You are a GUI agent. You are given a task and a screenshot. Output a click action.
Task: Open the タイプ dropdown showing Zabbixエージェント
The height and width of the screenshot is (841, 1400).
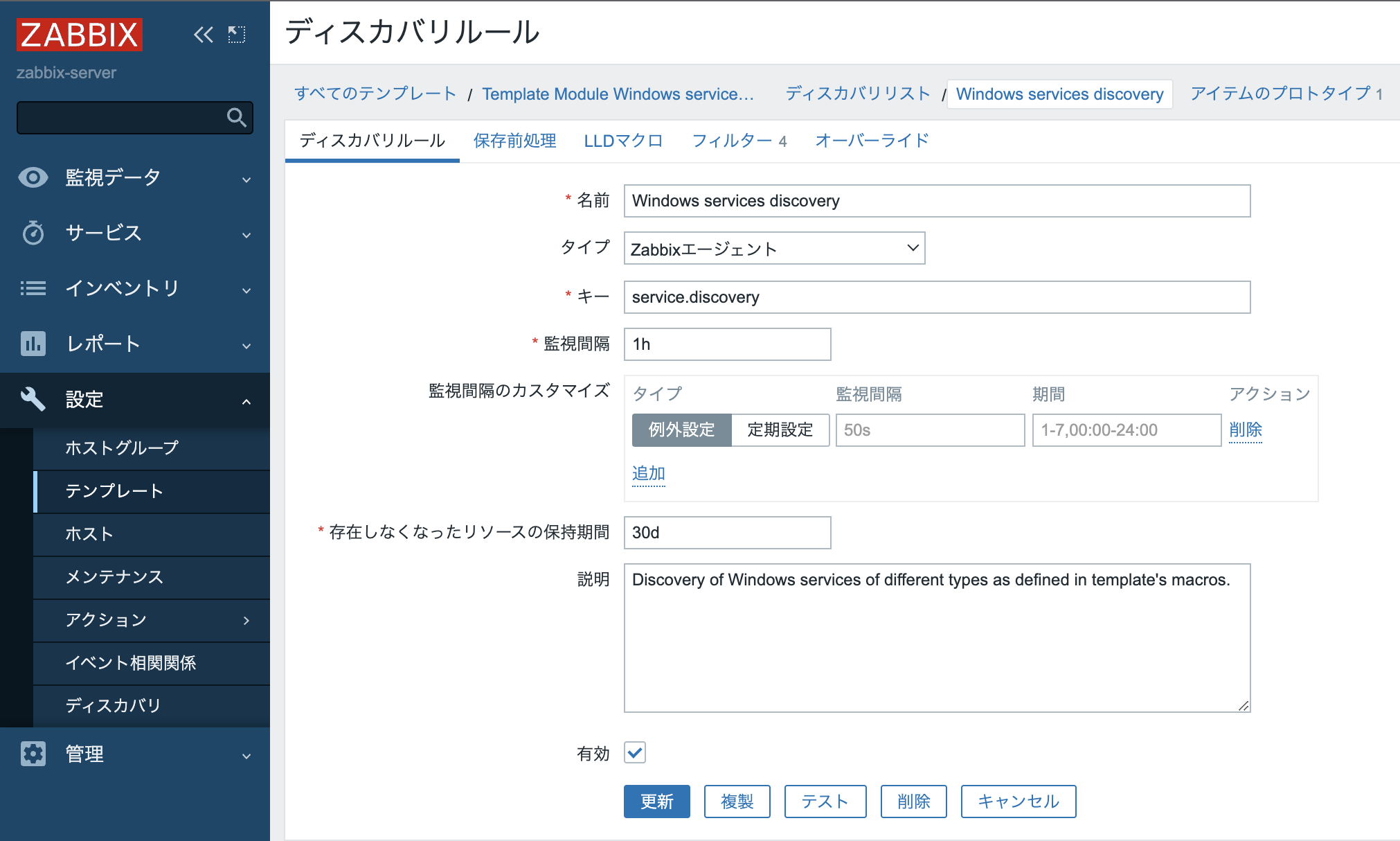pos(773,247)
